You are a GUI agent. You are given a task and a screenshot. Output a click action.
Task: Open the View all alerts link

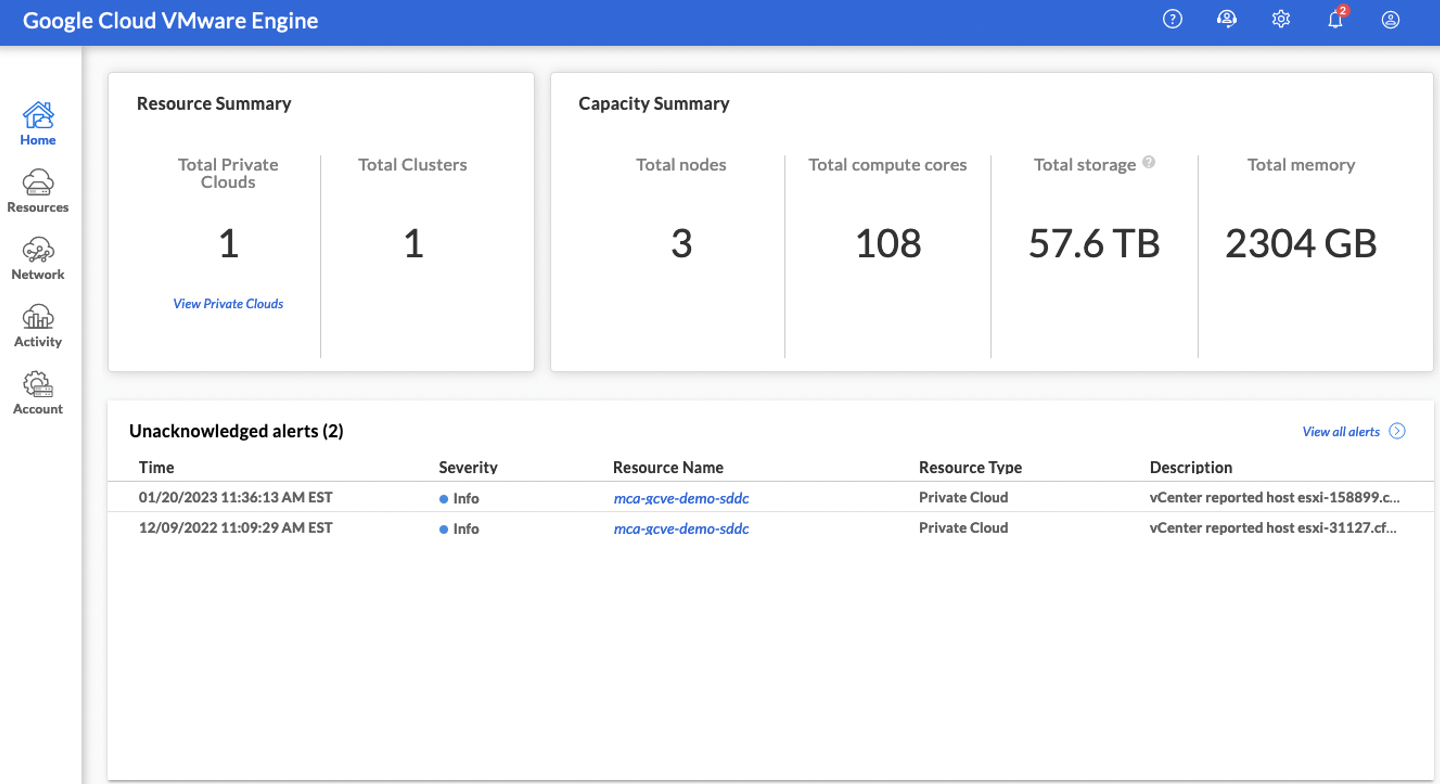(x=1341, y=432)
